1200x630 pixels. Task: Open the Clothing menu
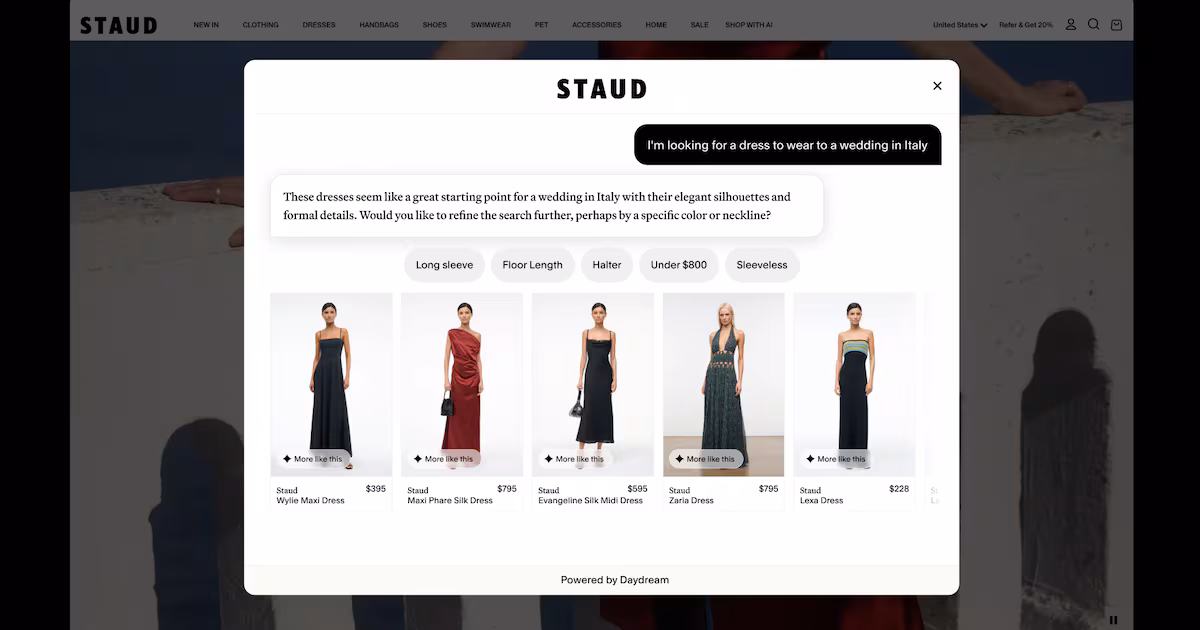(261, 25)
